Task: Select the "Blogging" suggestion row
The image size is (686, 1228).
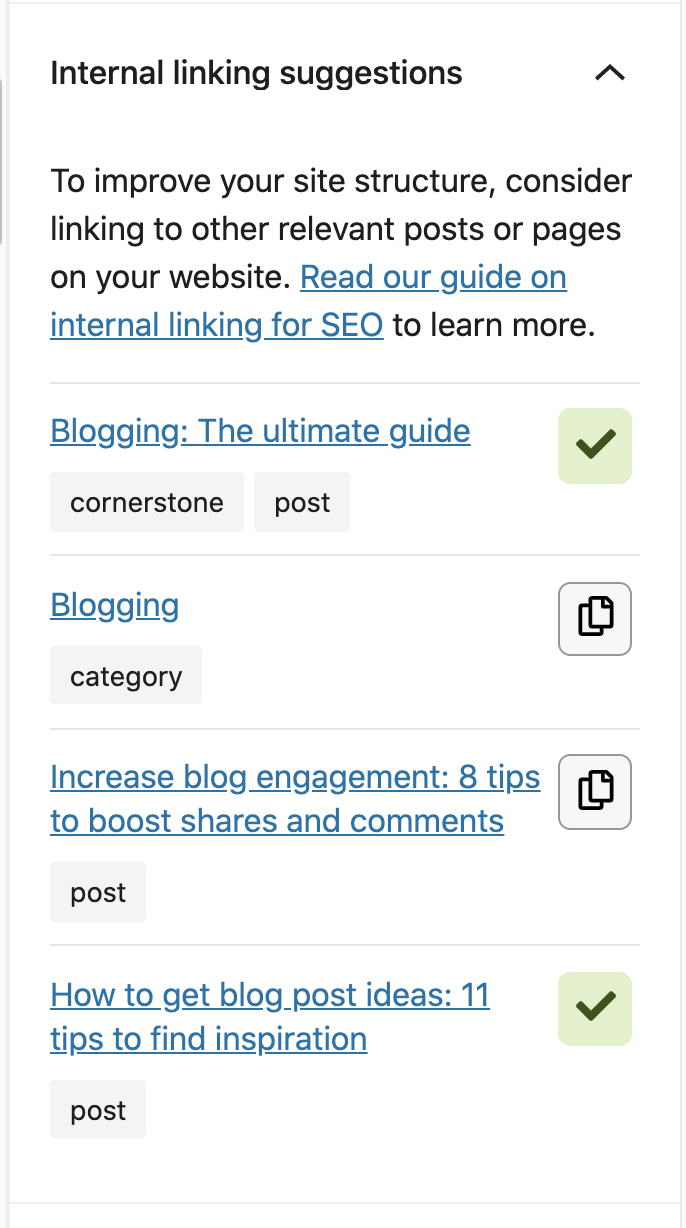Action: pos(114,605)
